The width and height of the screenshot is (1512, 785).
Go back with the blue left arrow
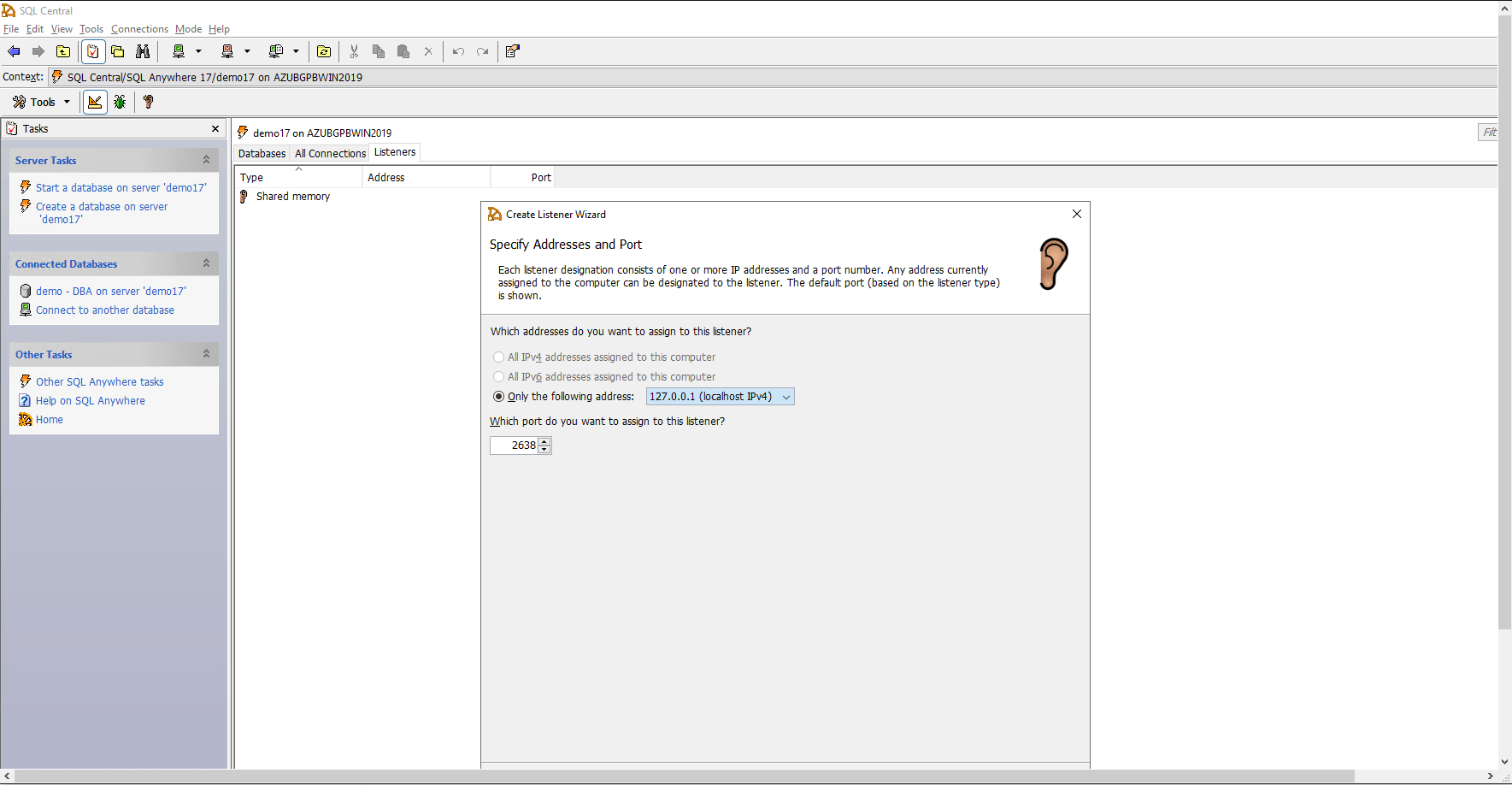coord(14,51)
